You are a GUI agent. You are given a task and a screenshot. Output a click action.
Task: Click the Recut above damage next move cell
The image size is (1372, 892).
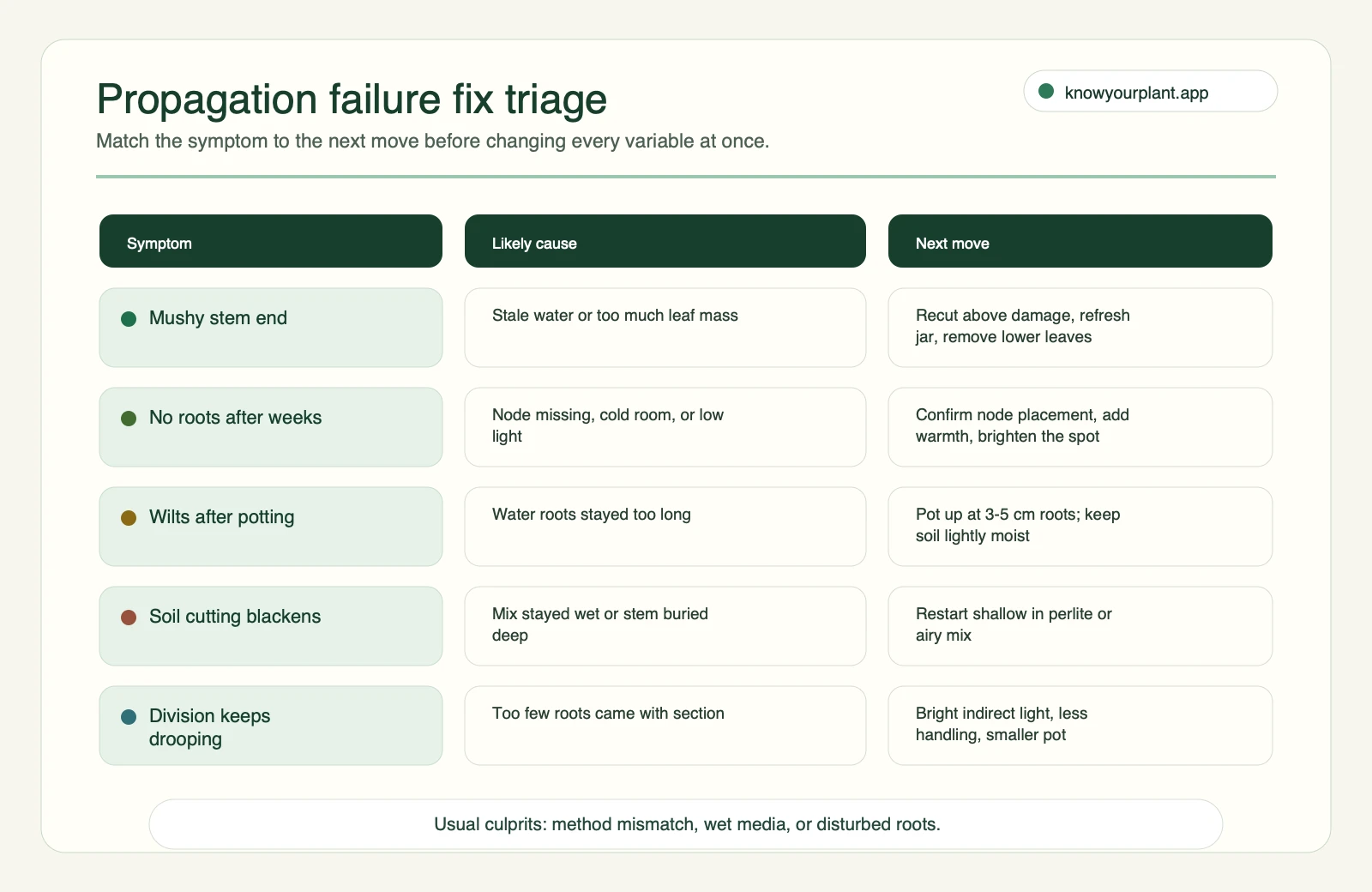coord(1080,328)
